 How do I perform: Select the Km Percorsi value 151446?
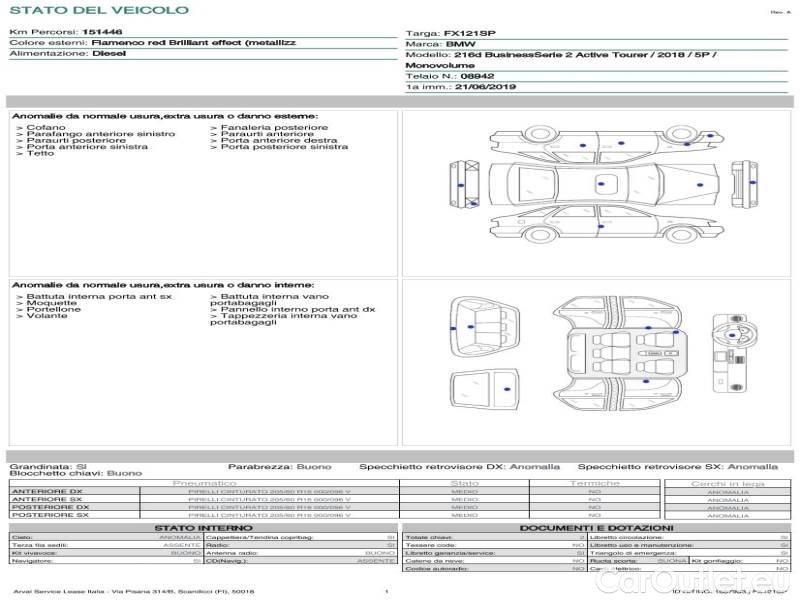click(x=102, y=32)
